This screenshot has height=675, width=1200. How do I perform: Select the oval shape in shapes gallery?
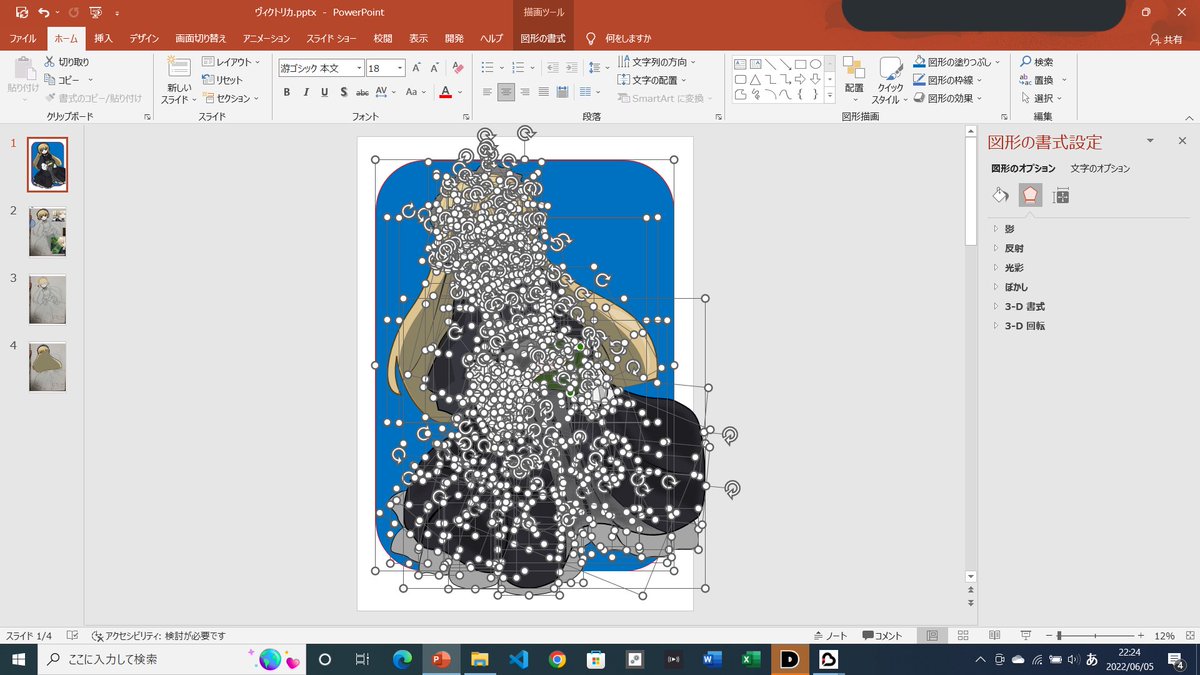coord(815,64)
